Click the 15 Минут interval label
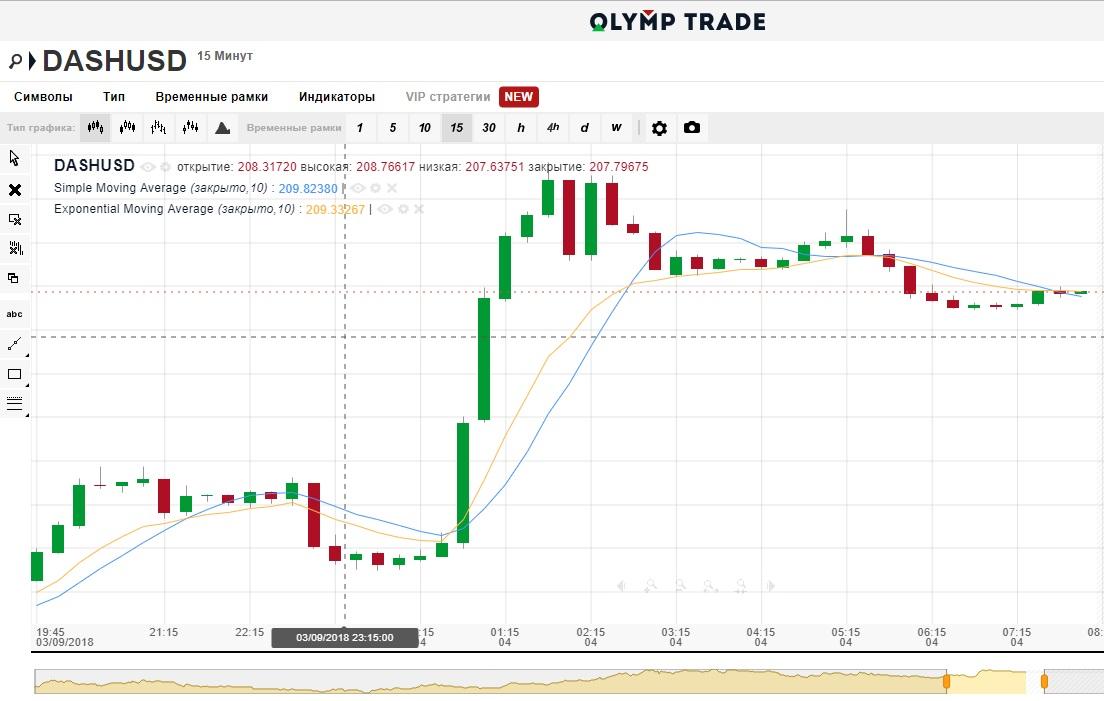The width and height of the screenshot is (1104, 701). [225, 56]
